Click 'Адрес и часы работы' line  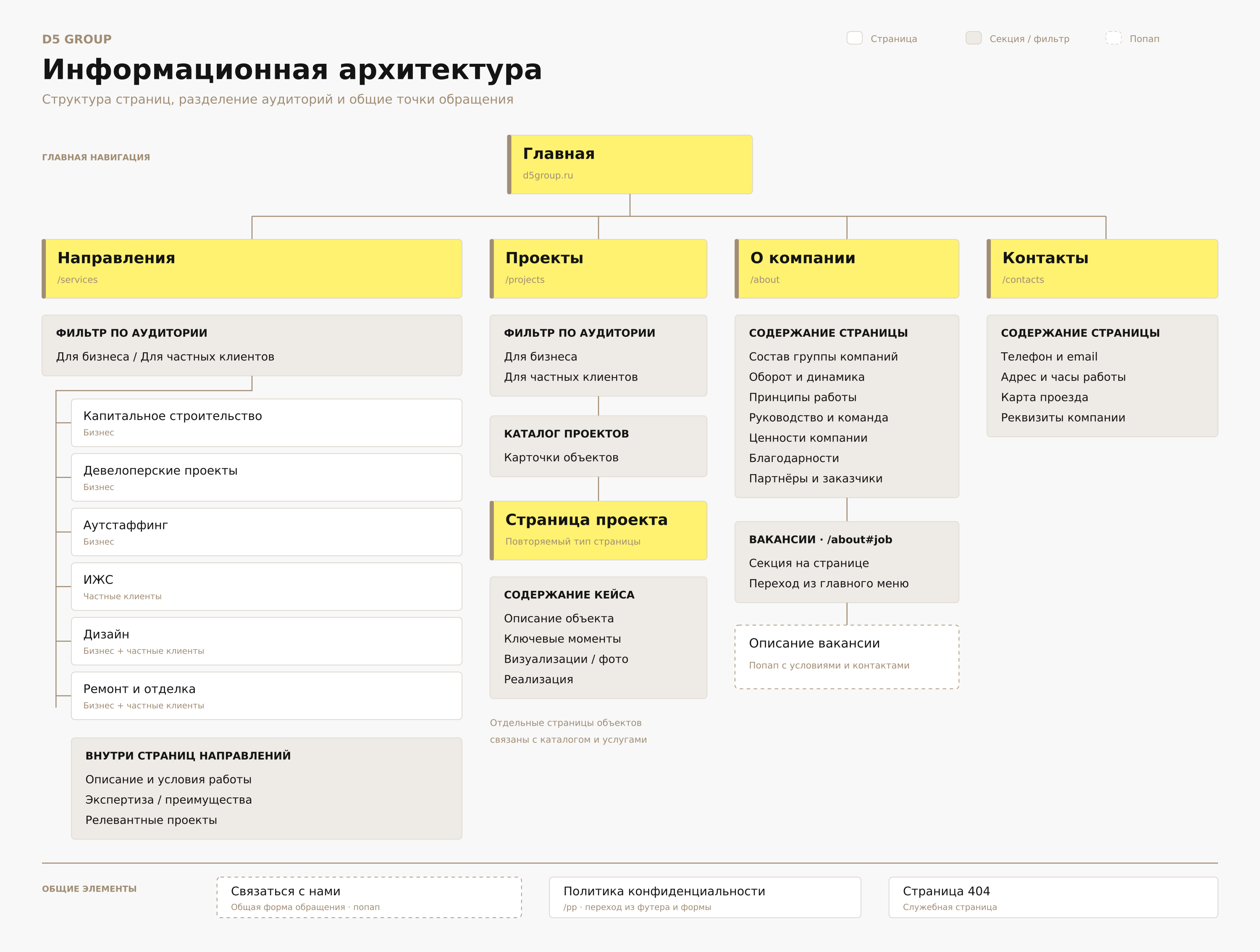click(1063, 377)
